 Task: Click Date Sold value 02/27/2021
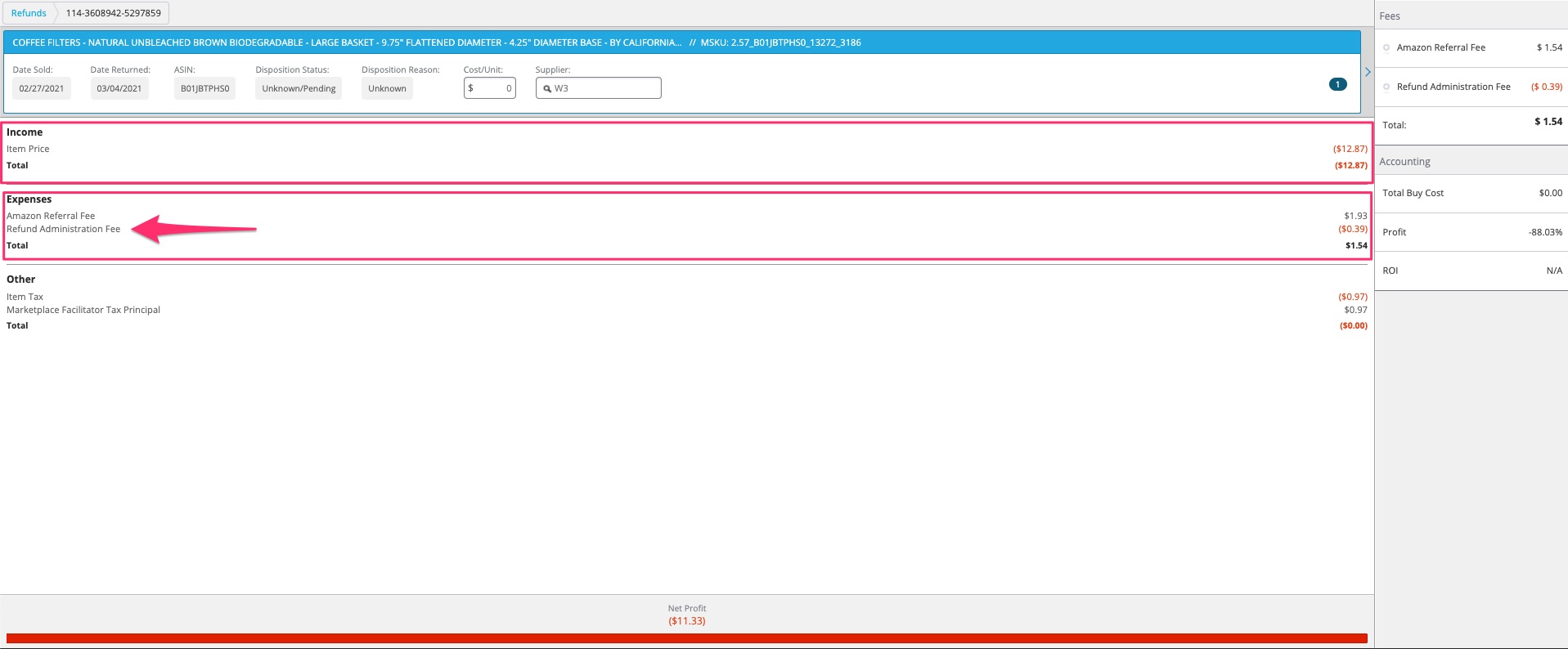click(42, 88)
